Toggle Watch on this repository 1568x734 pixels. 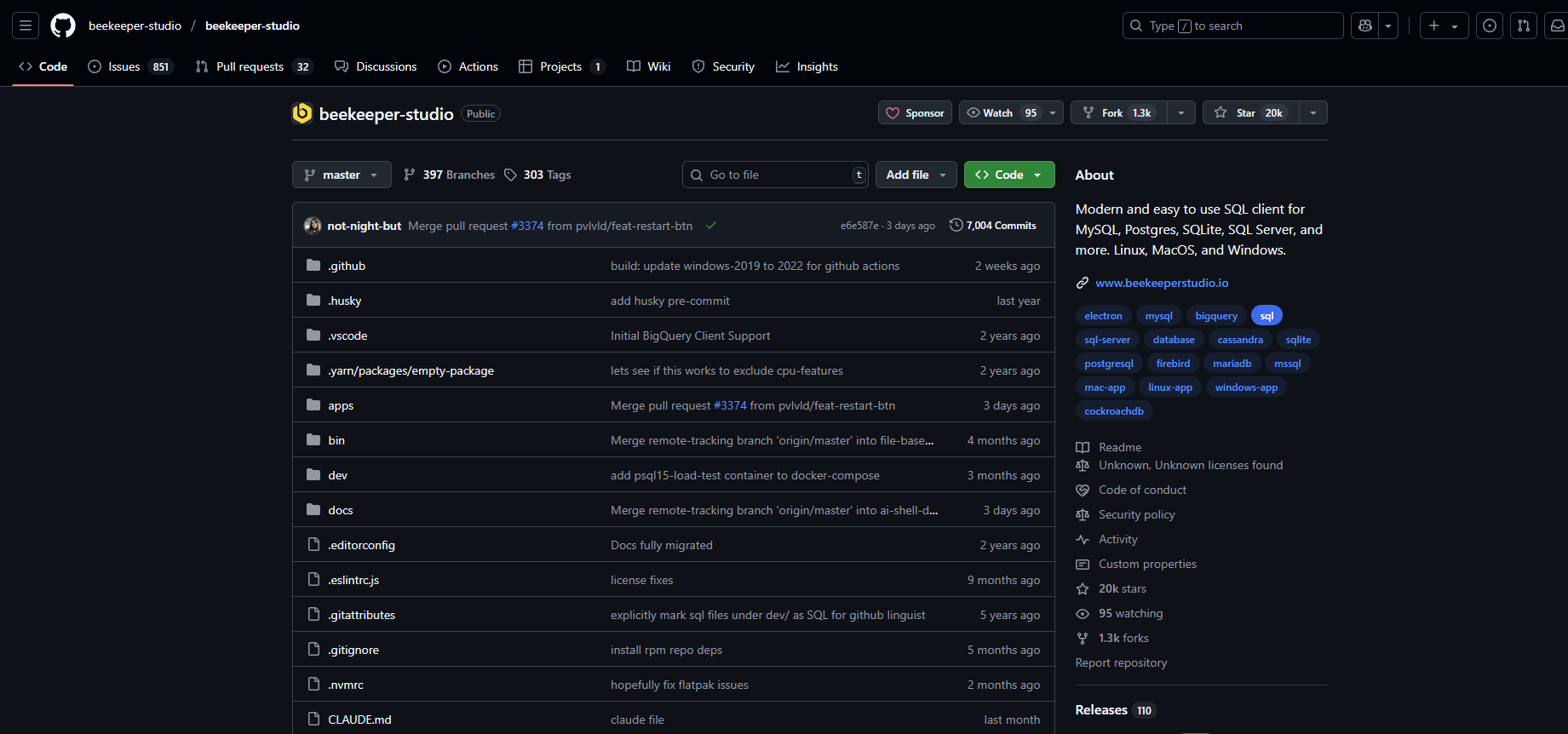1002,112
